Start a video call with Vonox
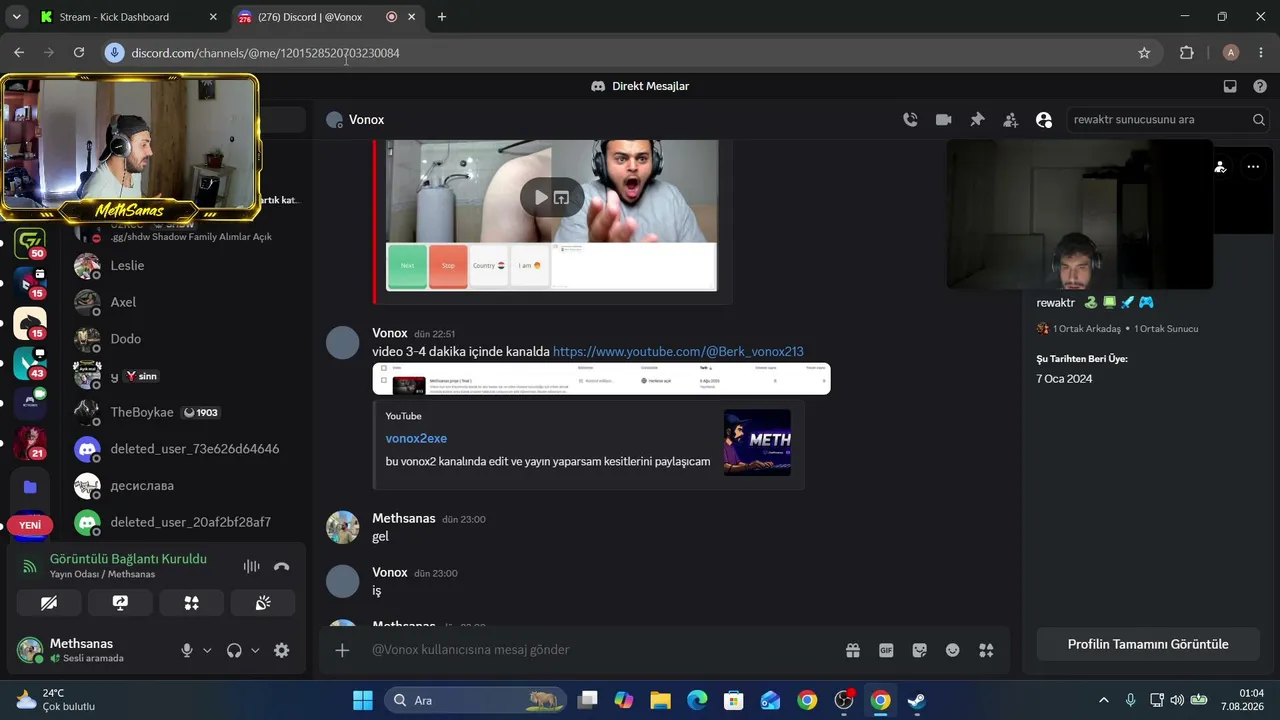This screenshot has width=1280, height=720. [943, 120]
